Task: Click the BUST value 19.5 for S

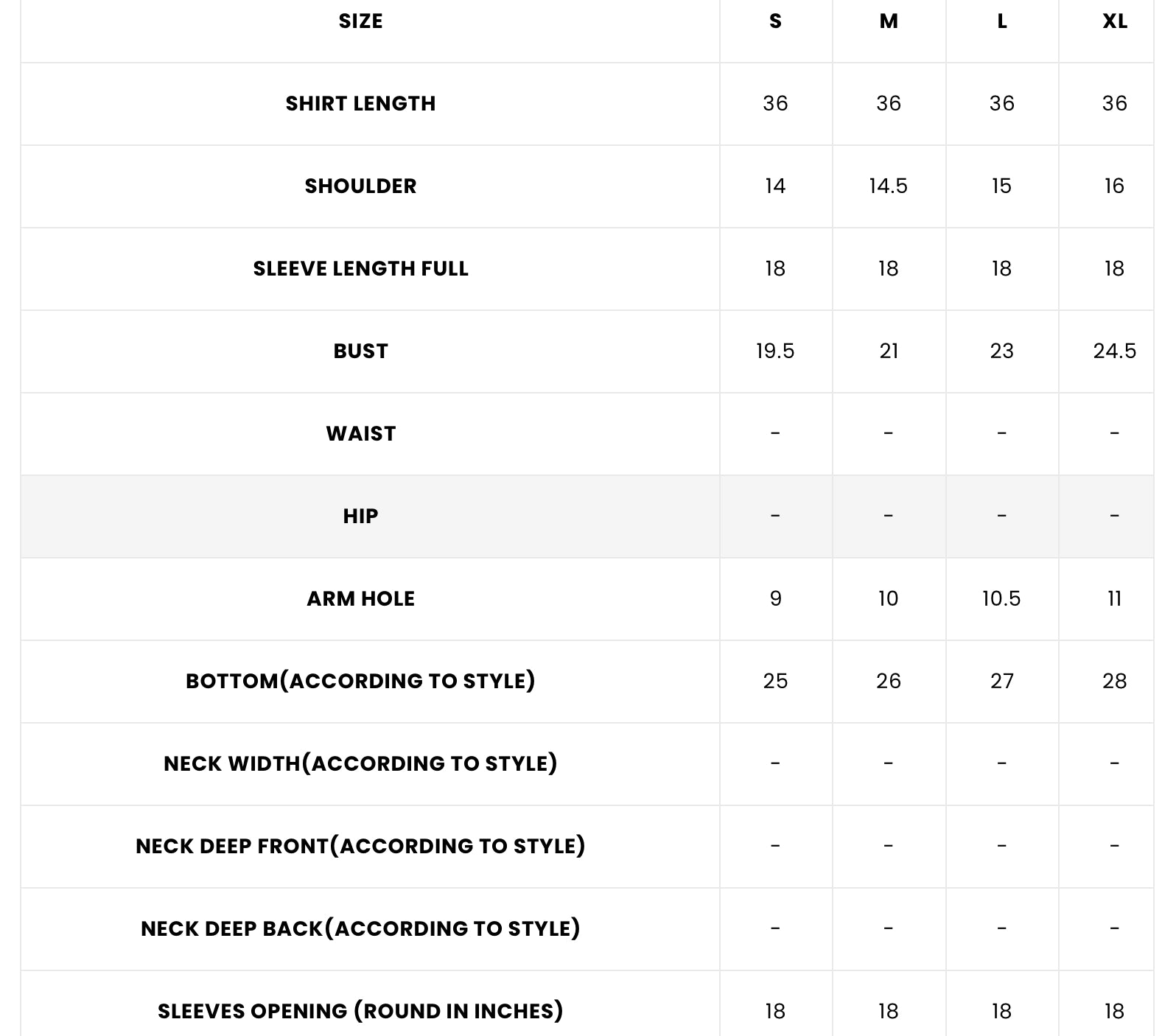Action: (775, 351)
